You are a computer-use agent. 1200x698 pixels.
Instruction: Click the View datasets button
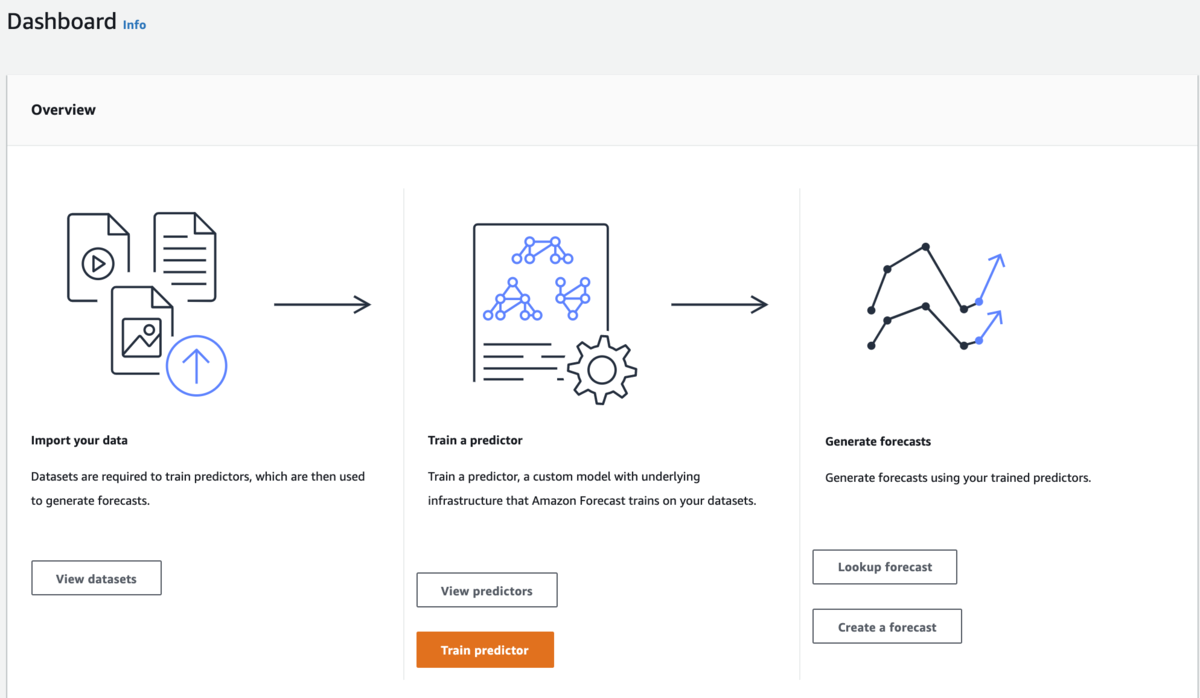point(96,578)
